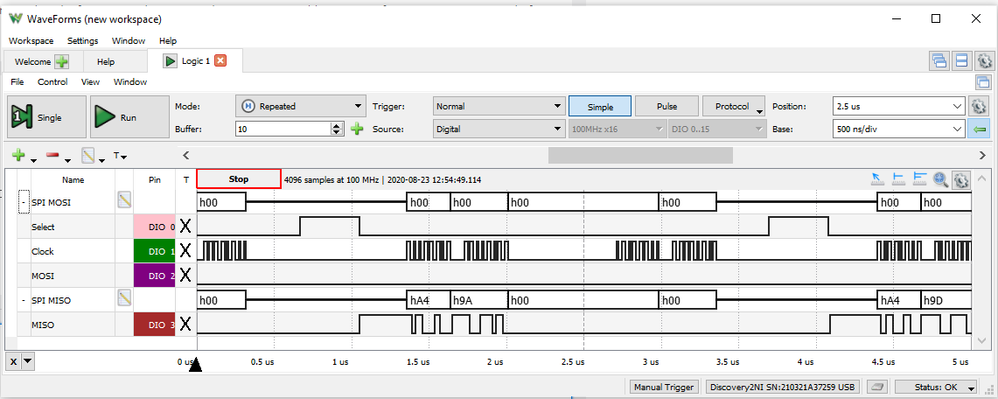
Task: Toggle trigger X for Clock row
Action: (x=185, y=251)
